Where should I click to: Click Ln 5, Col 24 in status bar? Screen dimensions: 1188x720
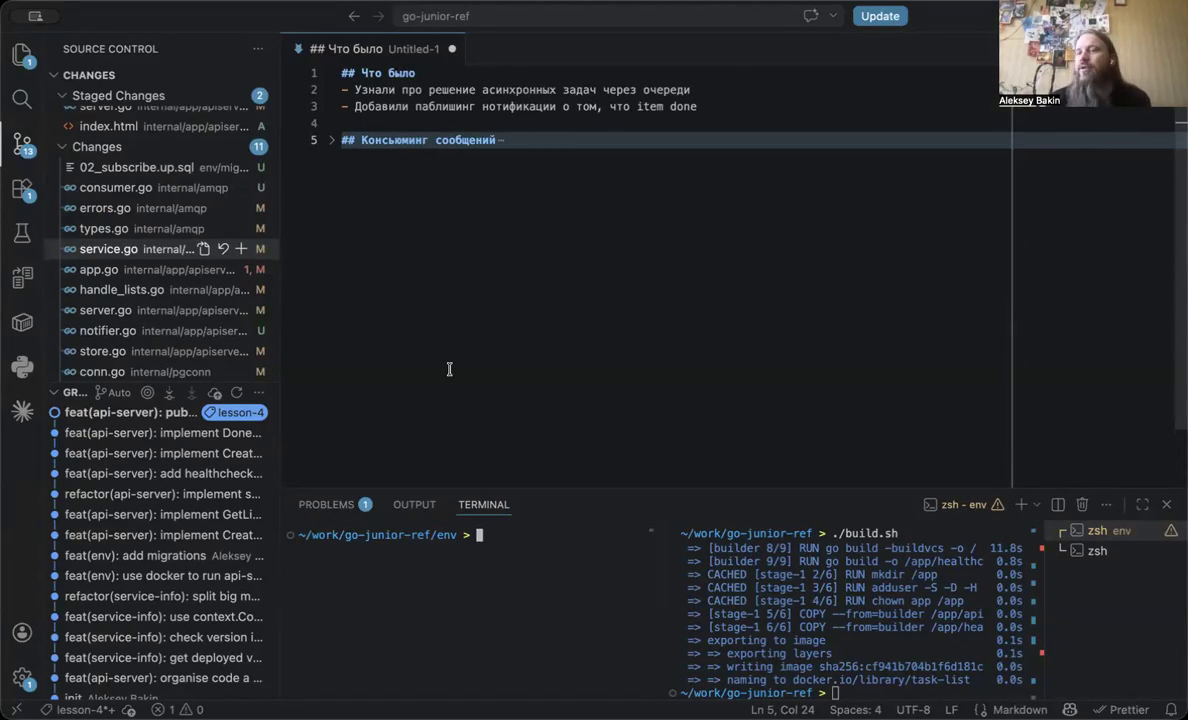pyautogui.click(x=783, y=710)
